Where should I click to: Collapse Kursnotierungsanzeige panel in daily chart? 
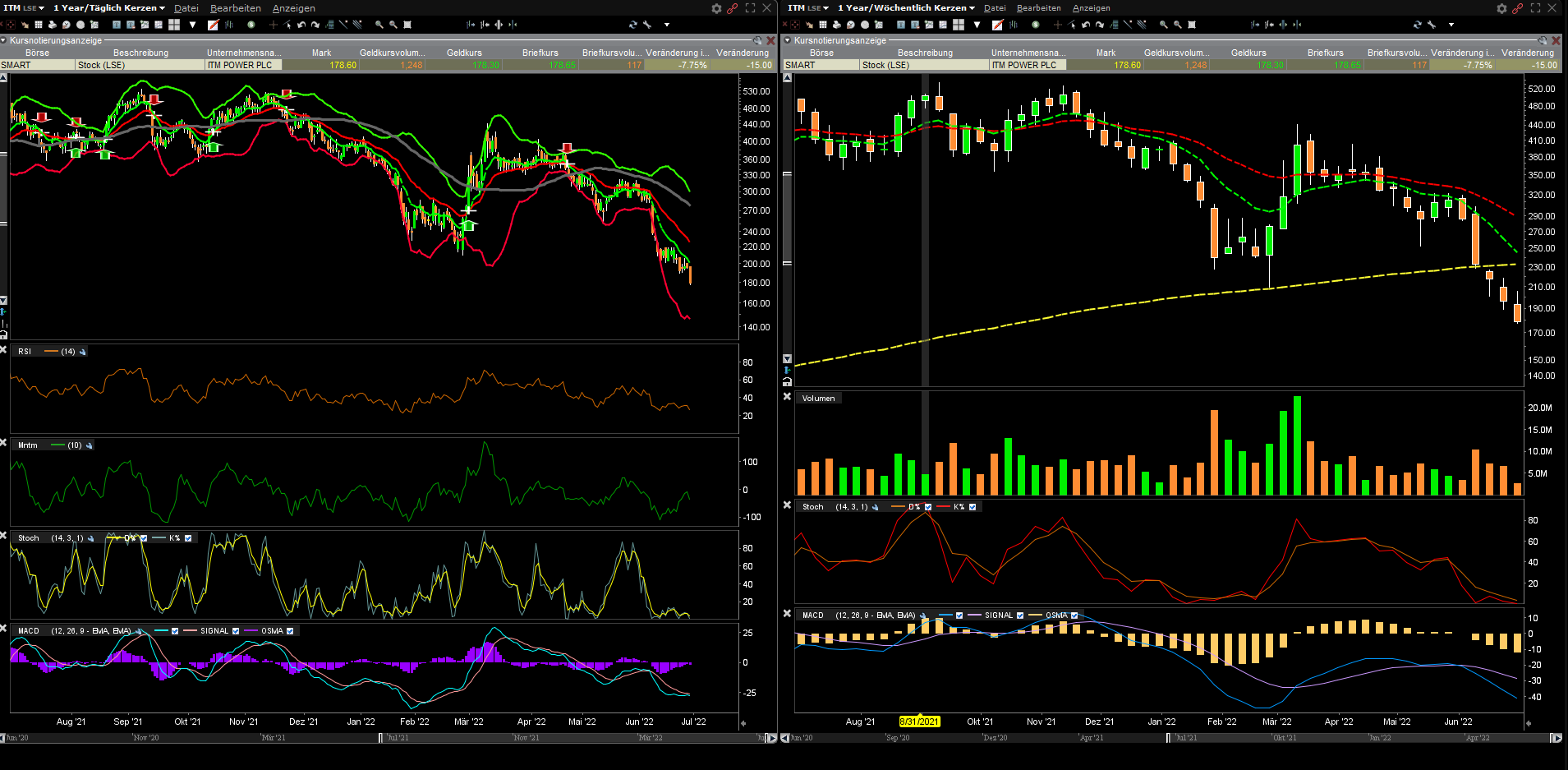pyautogui.click(x=3, y=40)
